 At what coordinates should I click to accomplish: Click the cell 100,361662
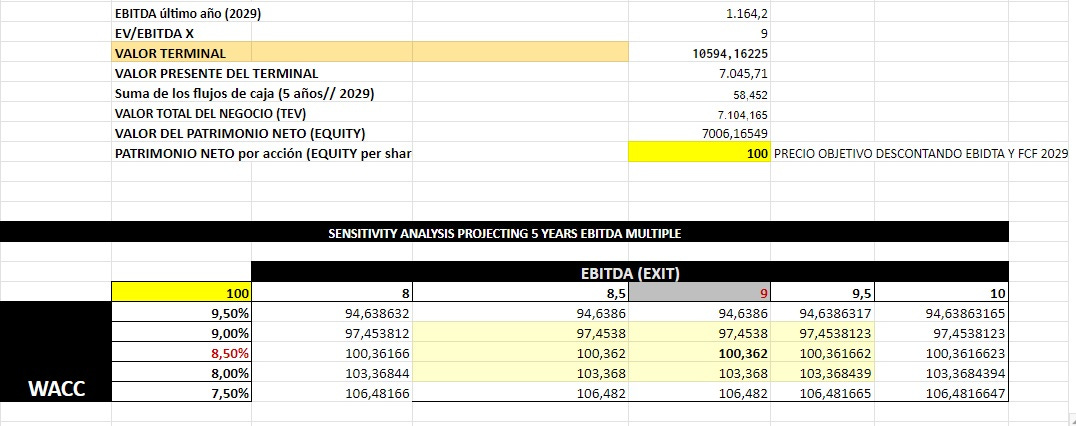[822, 353]
